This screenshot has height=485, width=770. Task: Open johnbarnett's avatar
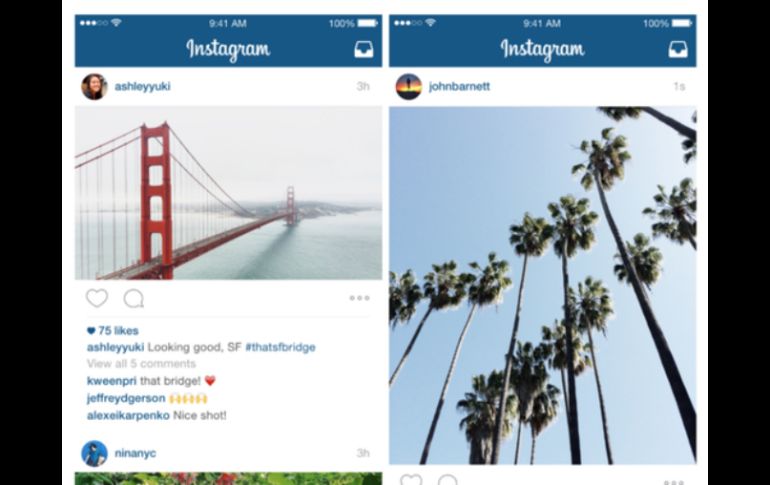409,86
